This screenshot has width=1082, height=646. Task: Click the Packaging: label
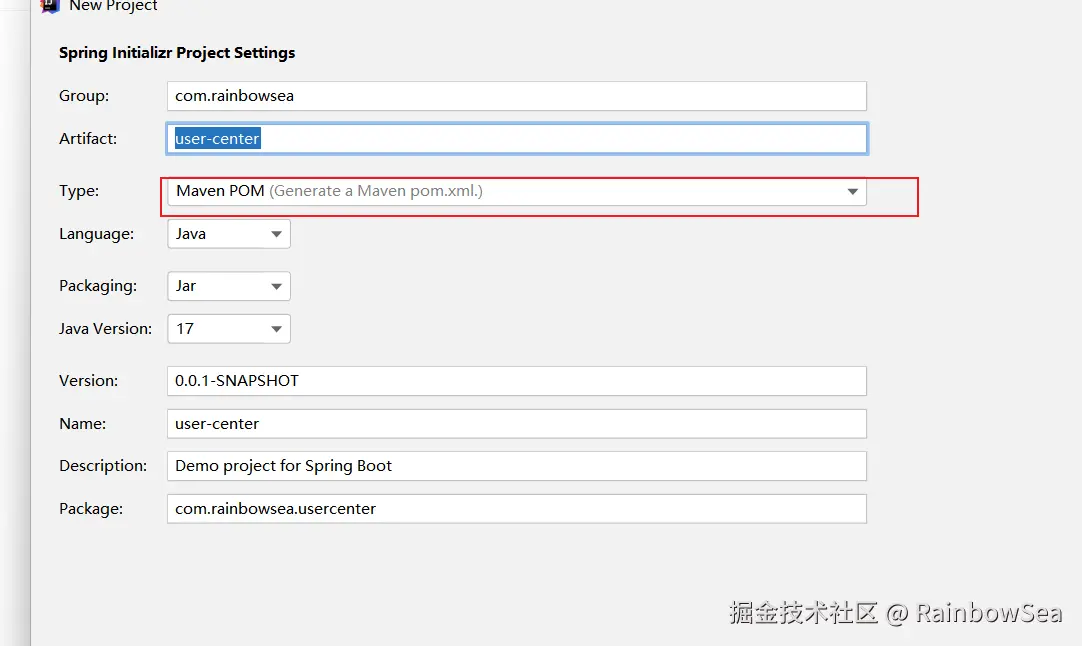(98, 286)
